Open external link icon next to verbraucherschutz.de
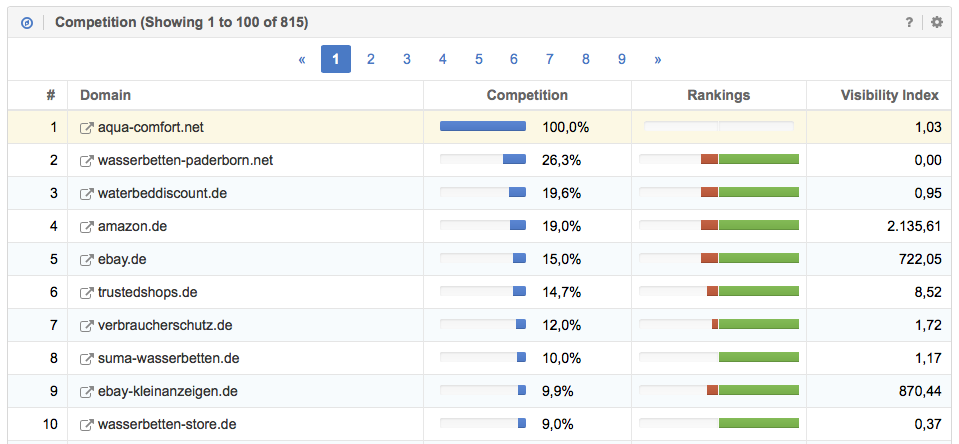959x444 pixels. [87, 326]
